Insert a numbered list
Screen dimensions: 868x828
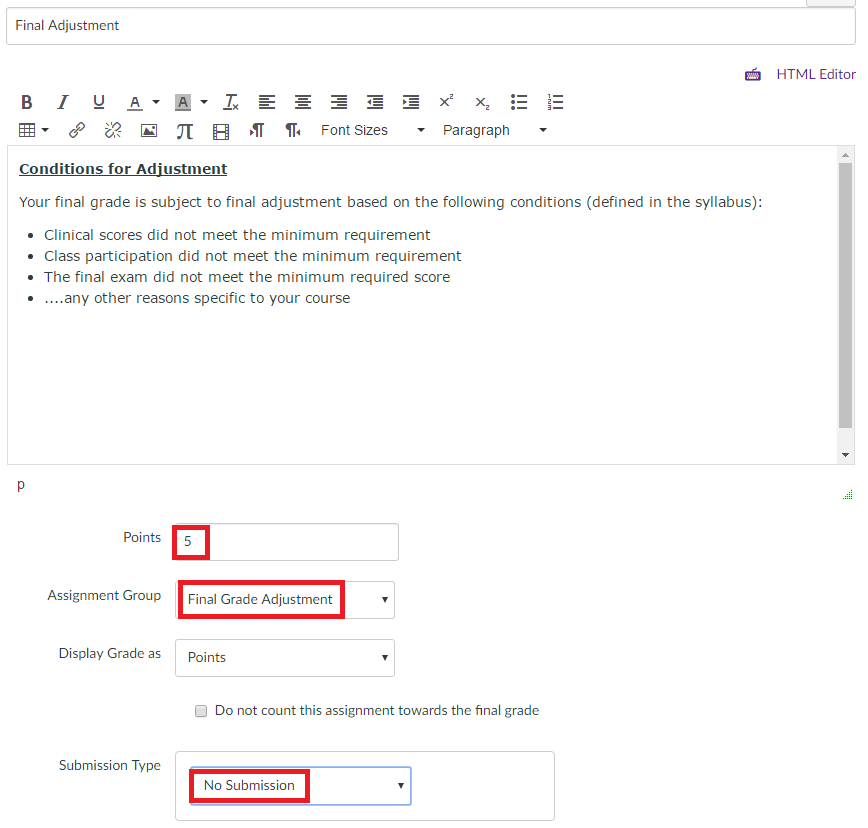(556, 102)
